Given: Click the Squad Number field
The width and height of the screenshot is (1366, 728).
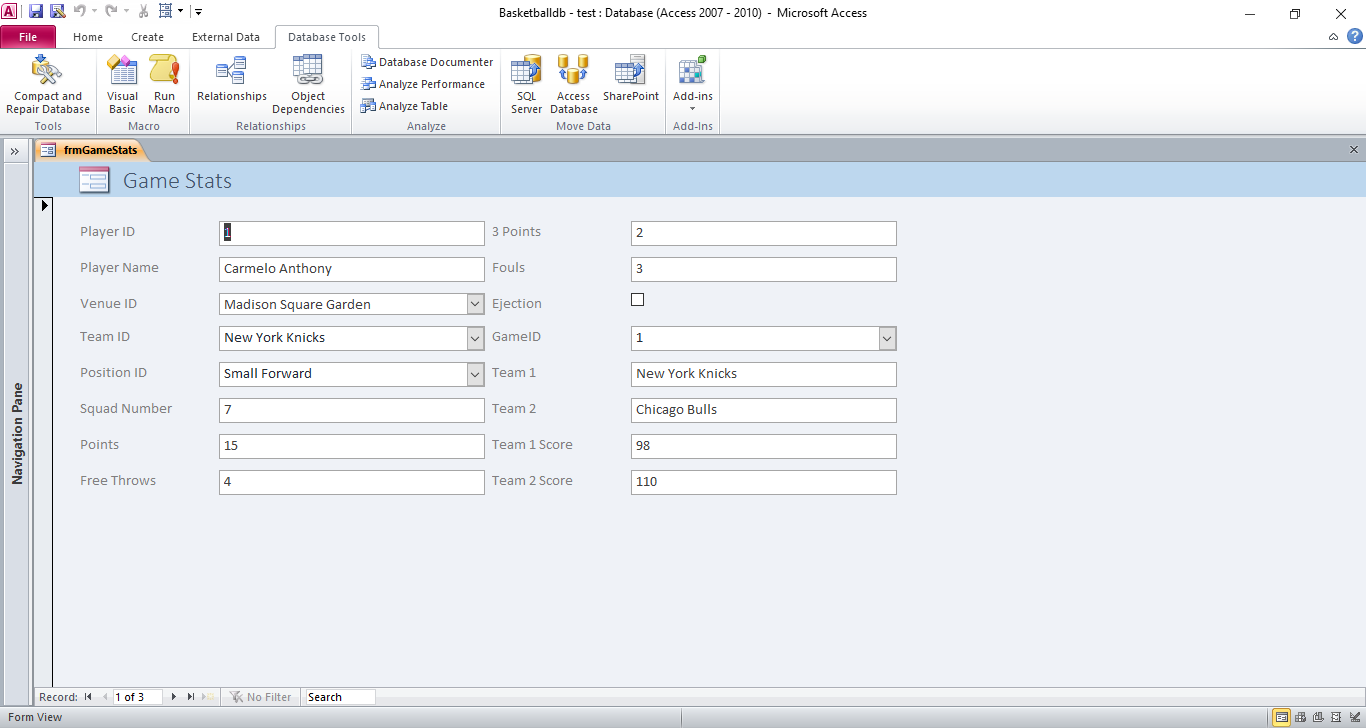Looking at the screenshot, I should 352,410.
